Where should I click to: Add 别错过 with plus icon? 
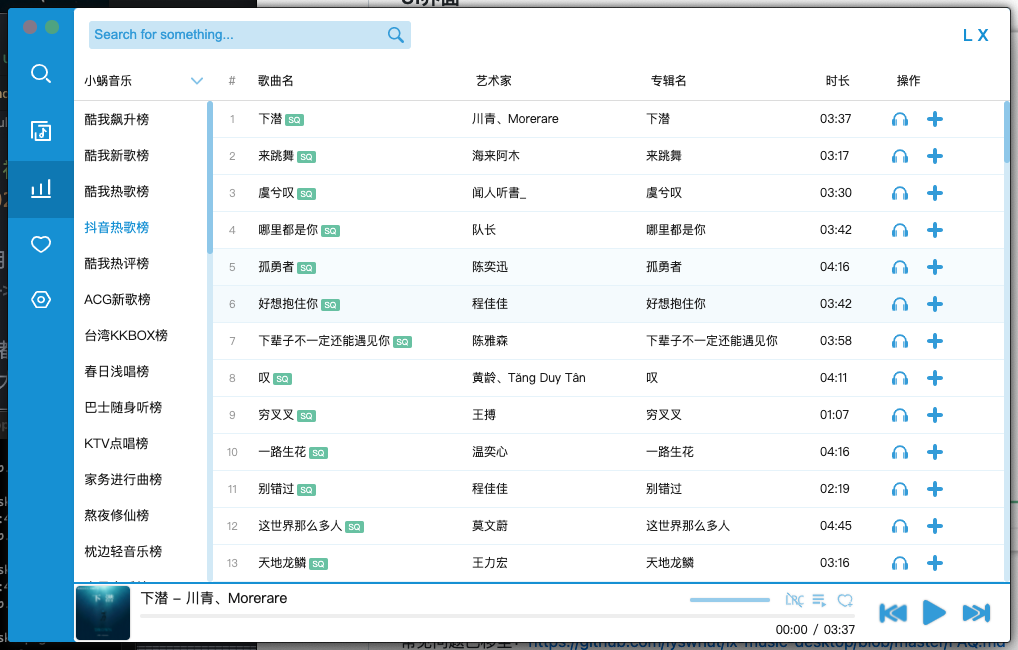(x=934, y=489)
